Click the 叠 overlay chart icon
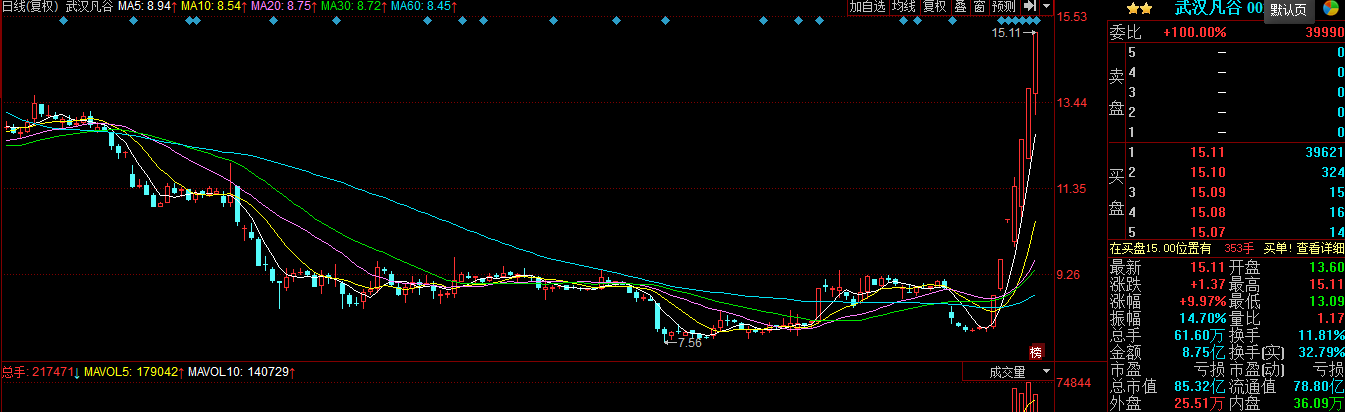Image resolution: width=1345 pixels, height=412 pixels. tap(960, 7)
